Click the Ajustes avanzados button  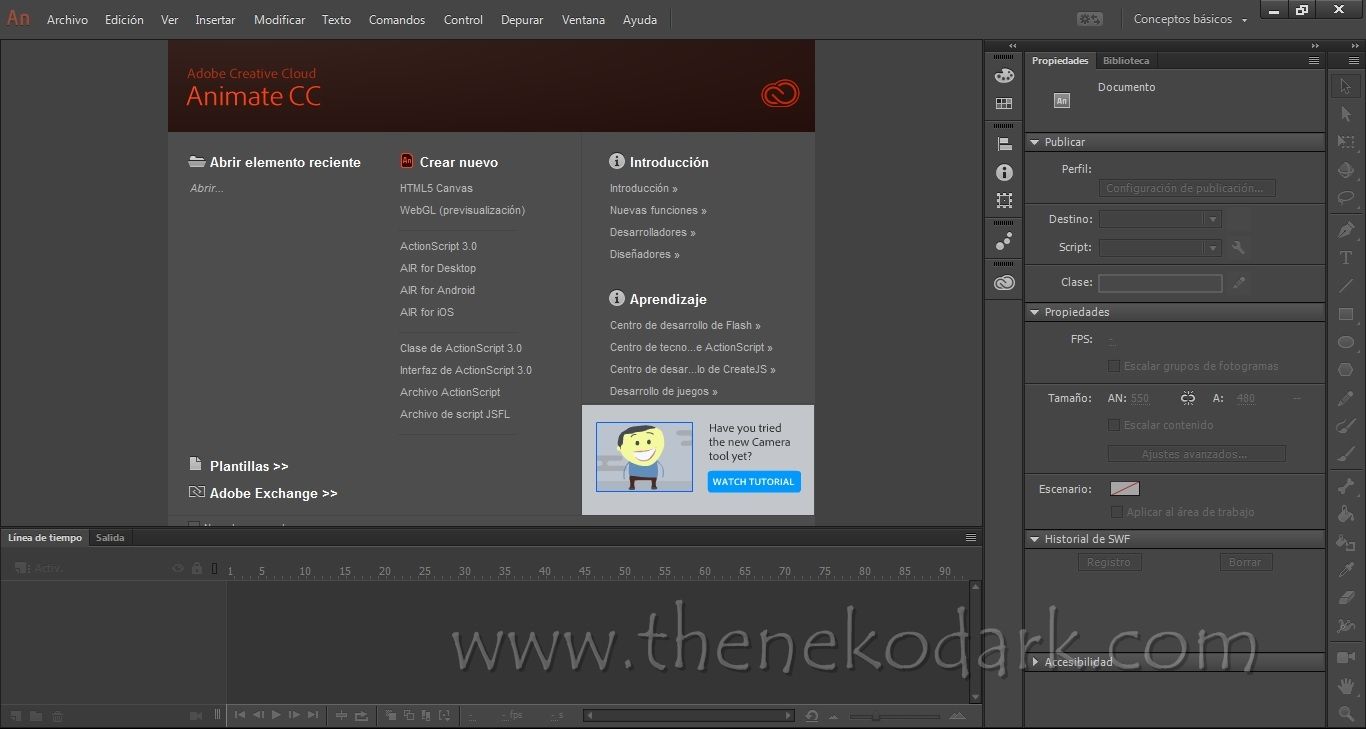point(1196,454)
